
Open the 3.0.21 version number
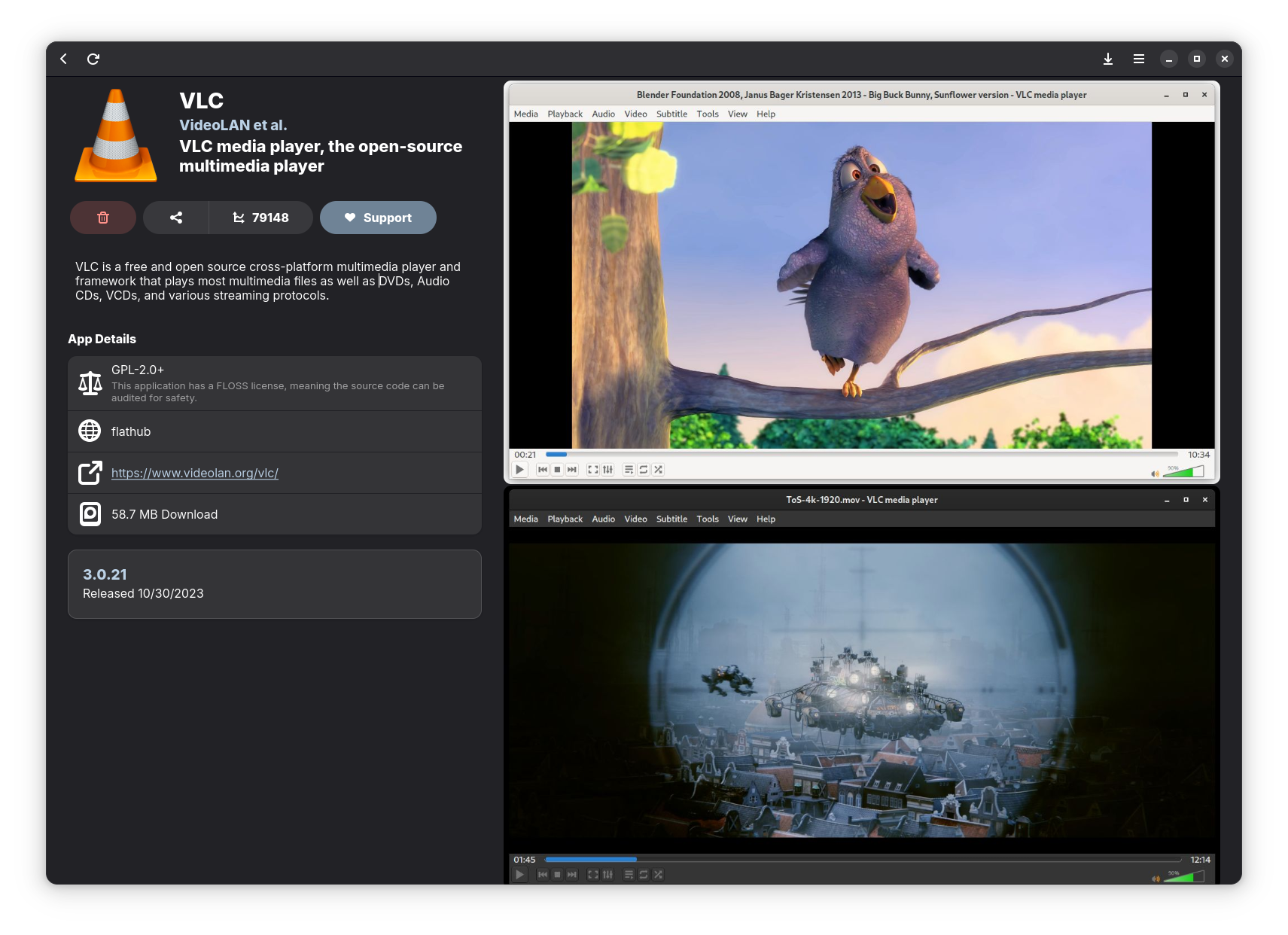click(x=105, y=574)
